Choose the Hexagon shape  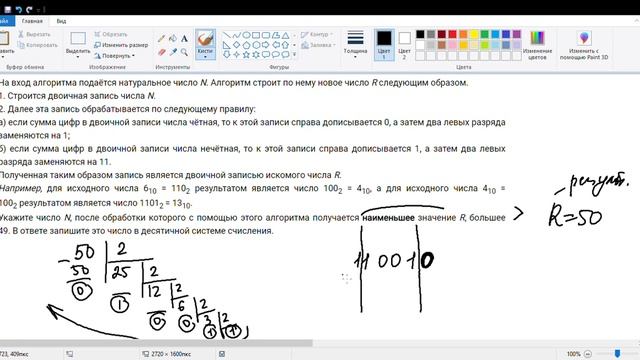[256, 45]
